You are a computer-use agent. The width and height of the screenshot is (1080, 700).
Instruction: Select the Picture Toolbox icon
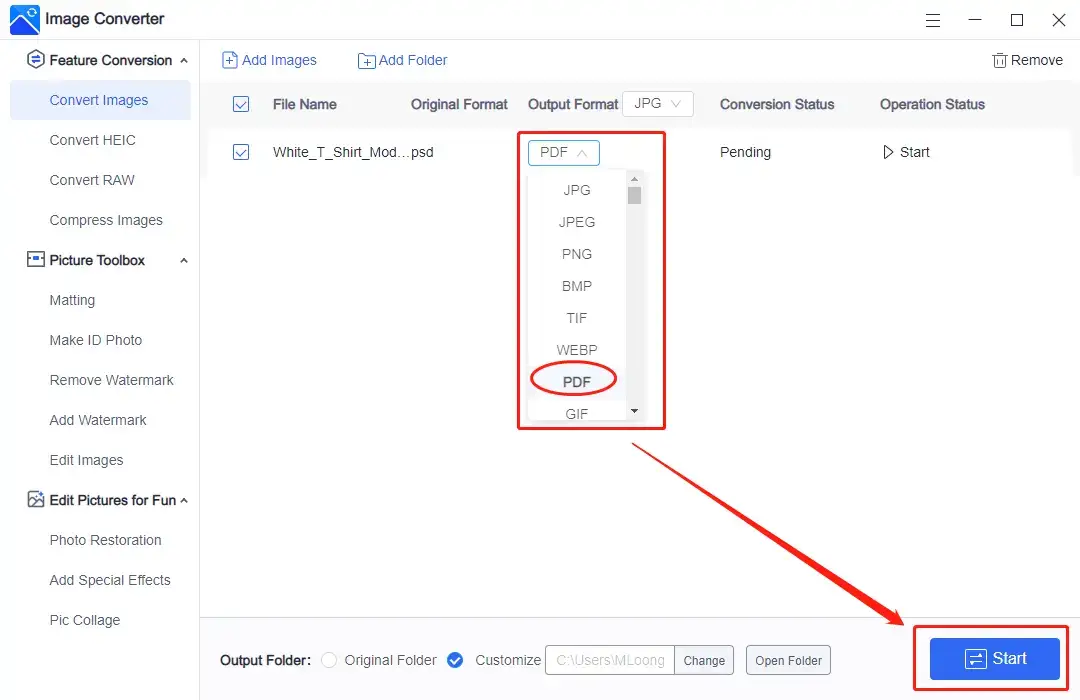point(34,260)
